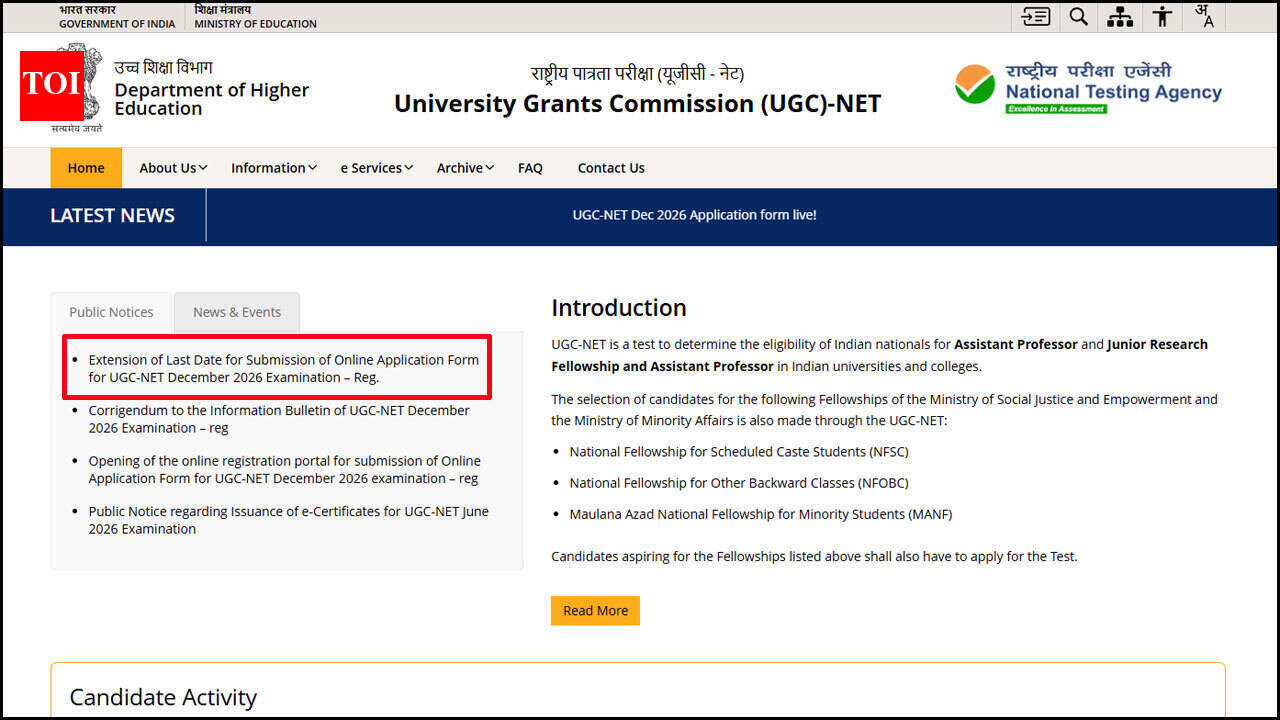Open the sitemap icon
This screenshot has height=720, width=1280.
1120,16
